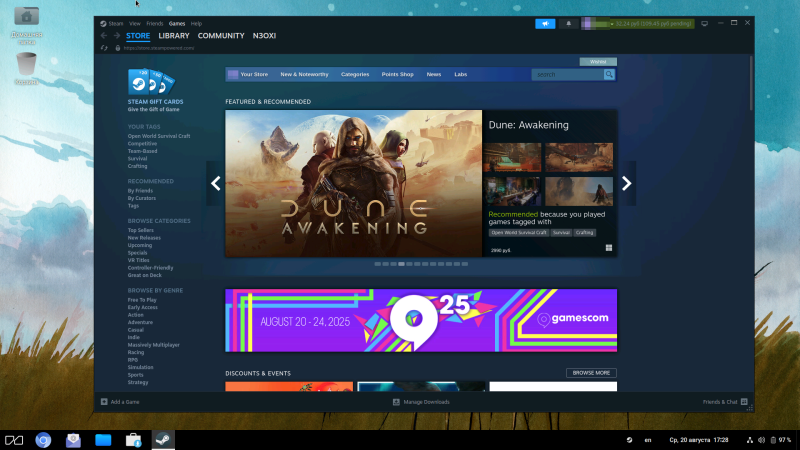Screen dimensions: 800x450
Task: Click the store search input field
Action: coord(567,74)
